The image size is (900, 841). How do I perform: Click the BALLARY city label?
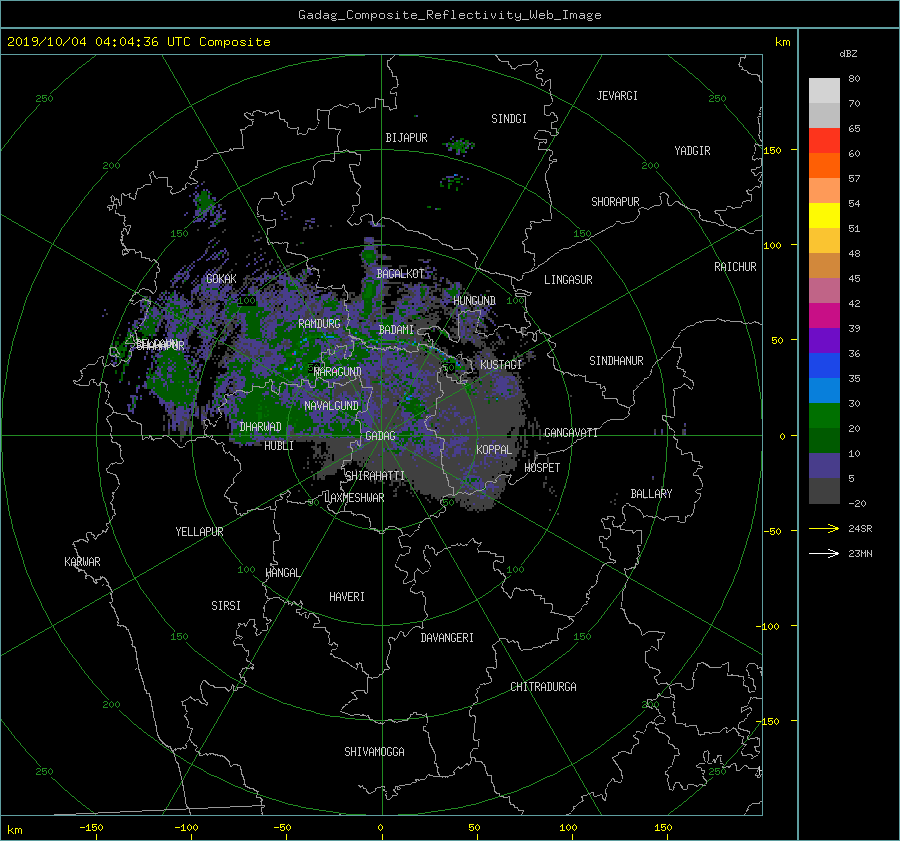(651, 494)
